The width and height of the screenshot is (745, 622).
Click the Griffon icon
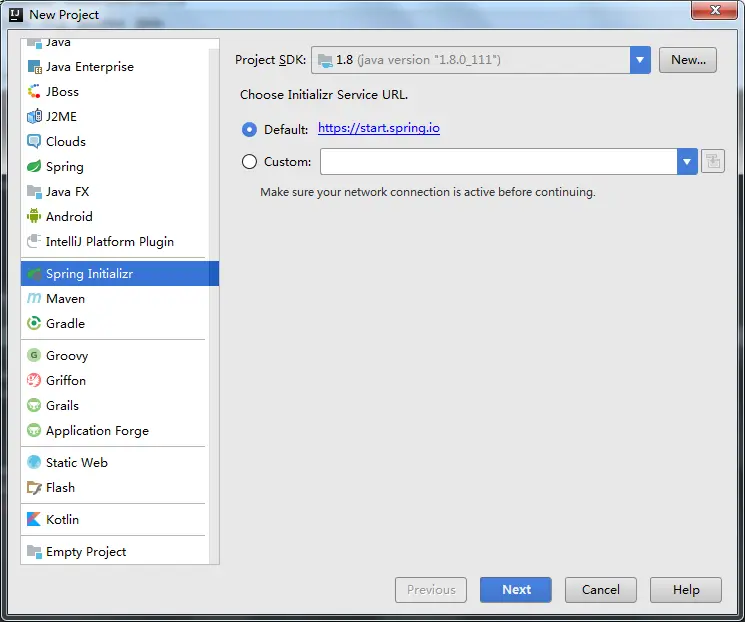pos(34,381)
